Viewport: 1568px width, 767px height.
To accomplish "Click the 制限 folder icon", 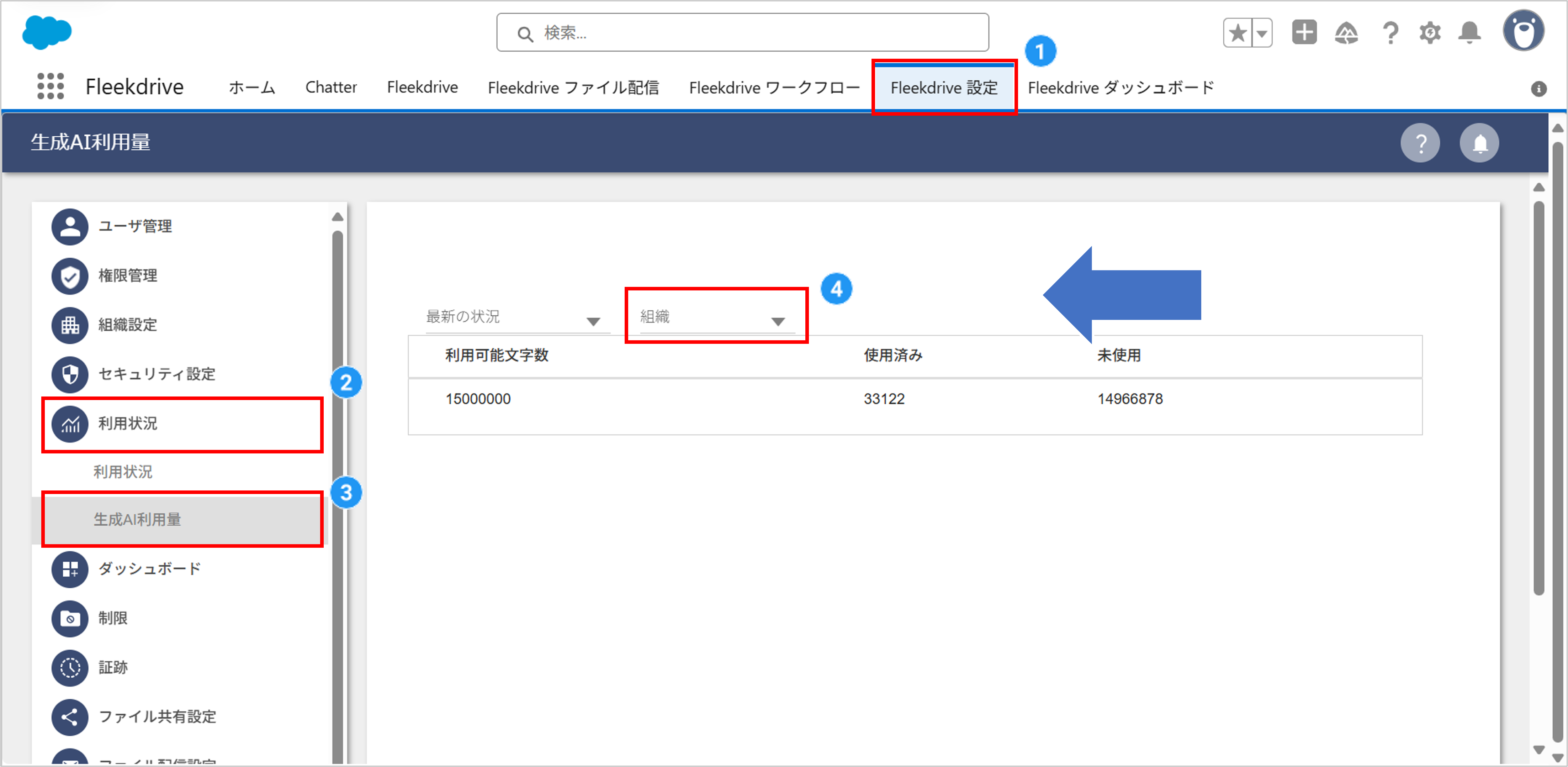I will (x=70, y=619).
